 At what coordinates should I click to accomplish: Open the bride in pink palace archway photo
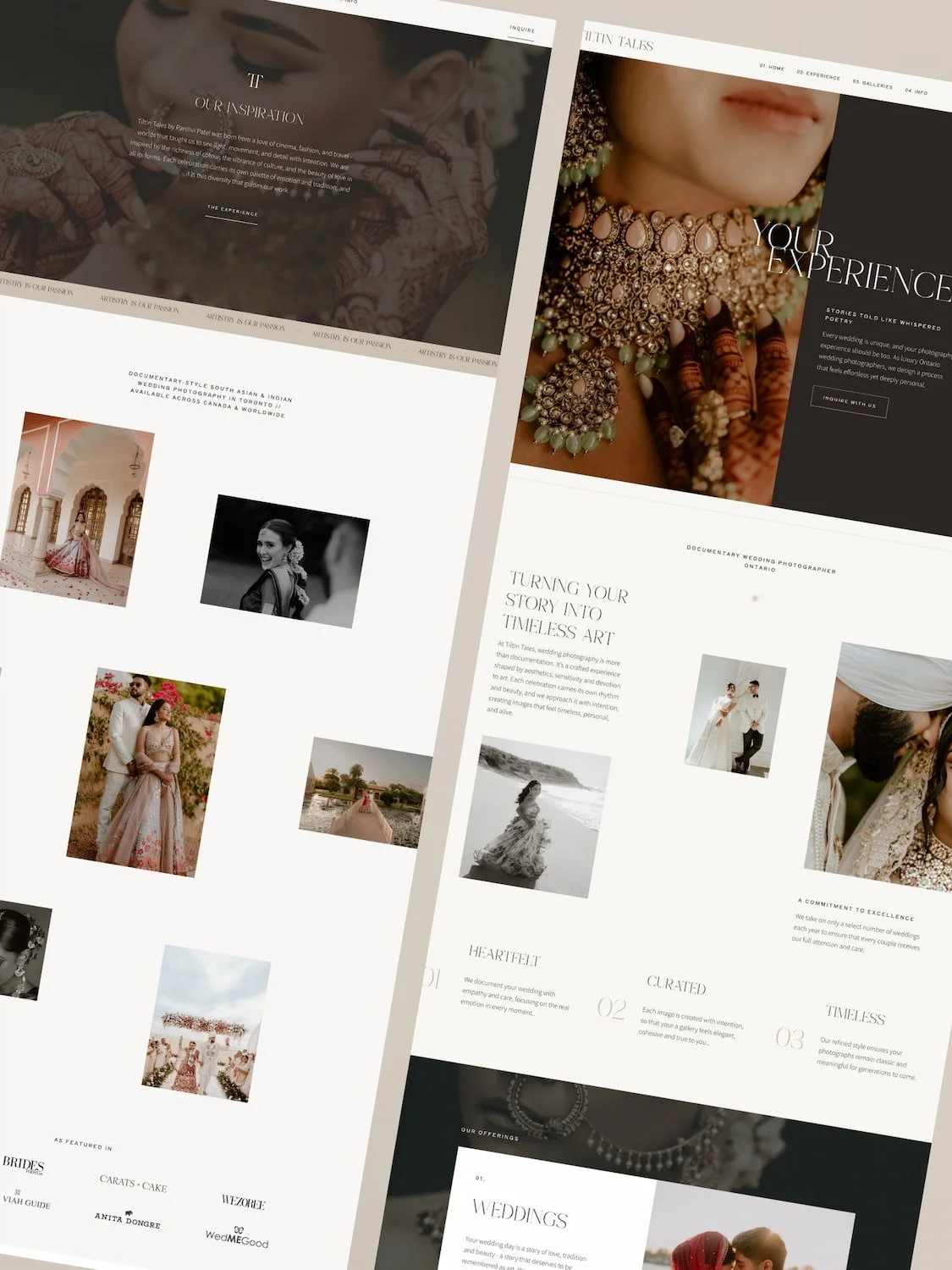[76, 509]
